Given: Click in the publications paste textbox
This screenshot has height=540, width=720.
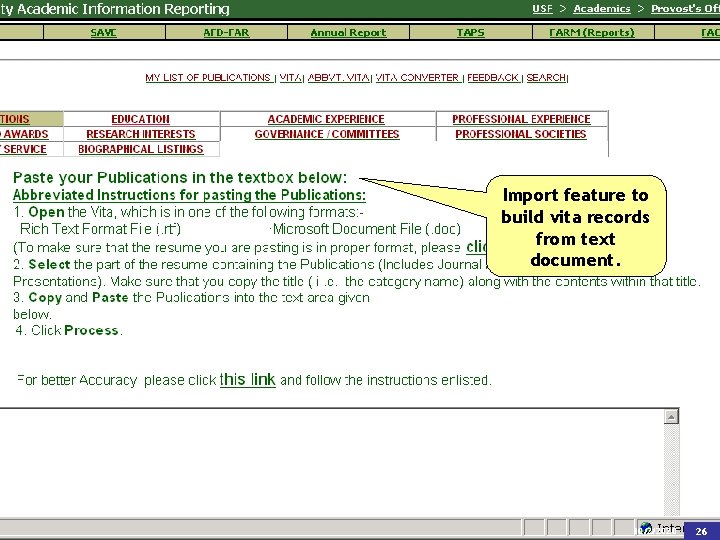Looking at the screenshot, I should click(x=332, y=462).
